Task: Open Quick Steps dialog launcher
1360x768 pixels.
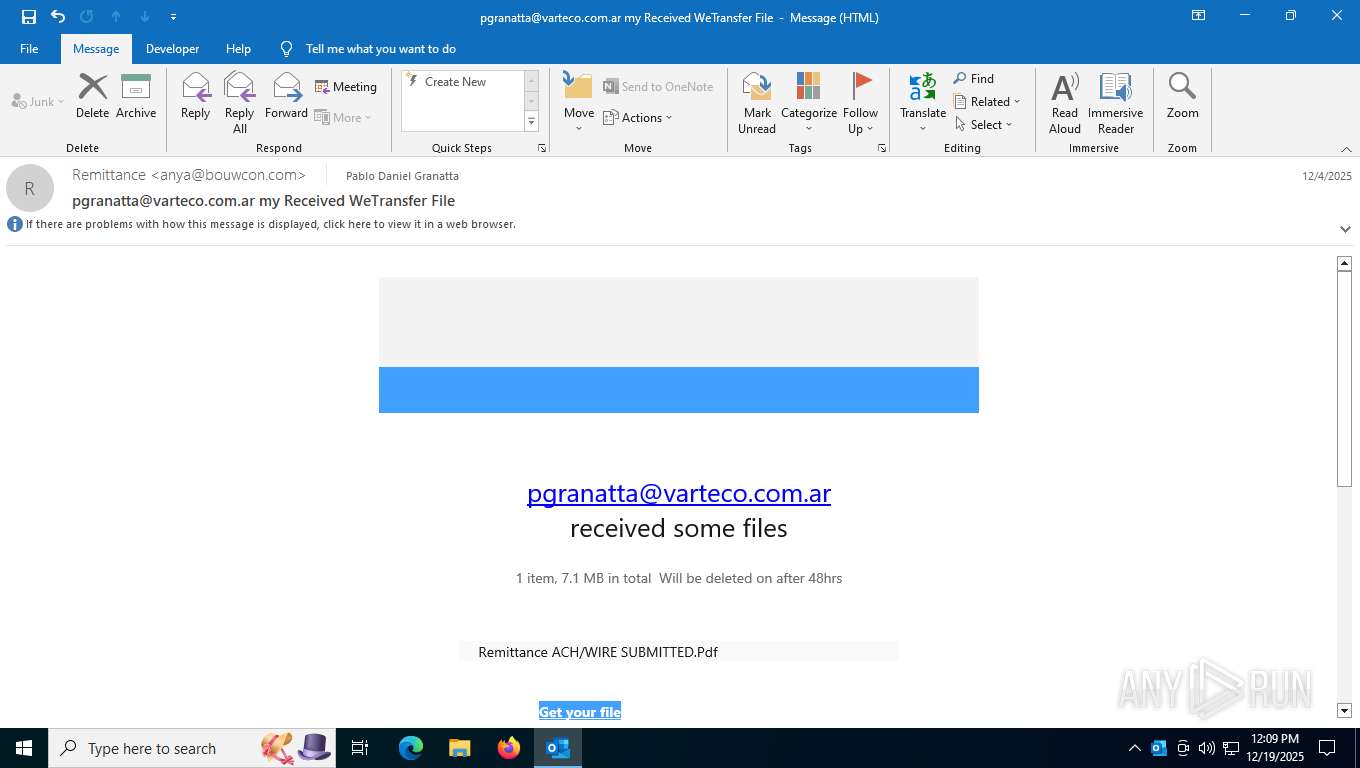Action: click(542, 148)
